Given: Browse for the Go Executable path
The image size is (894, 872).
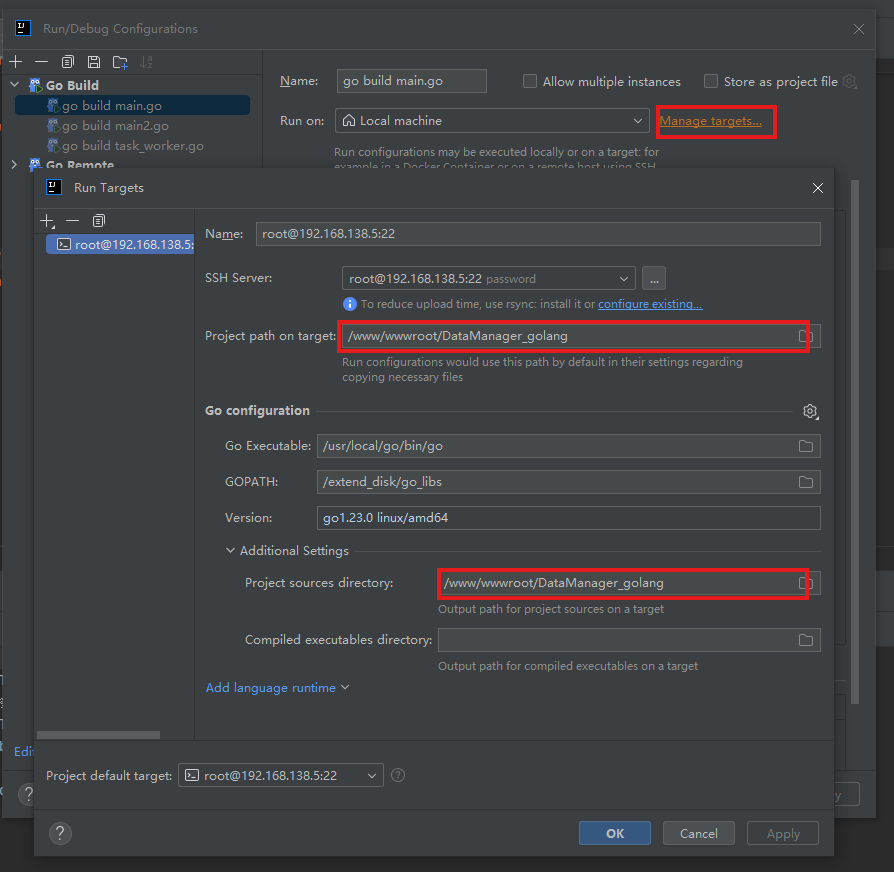Looking at the screenshot, I should (806, 446).
